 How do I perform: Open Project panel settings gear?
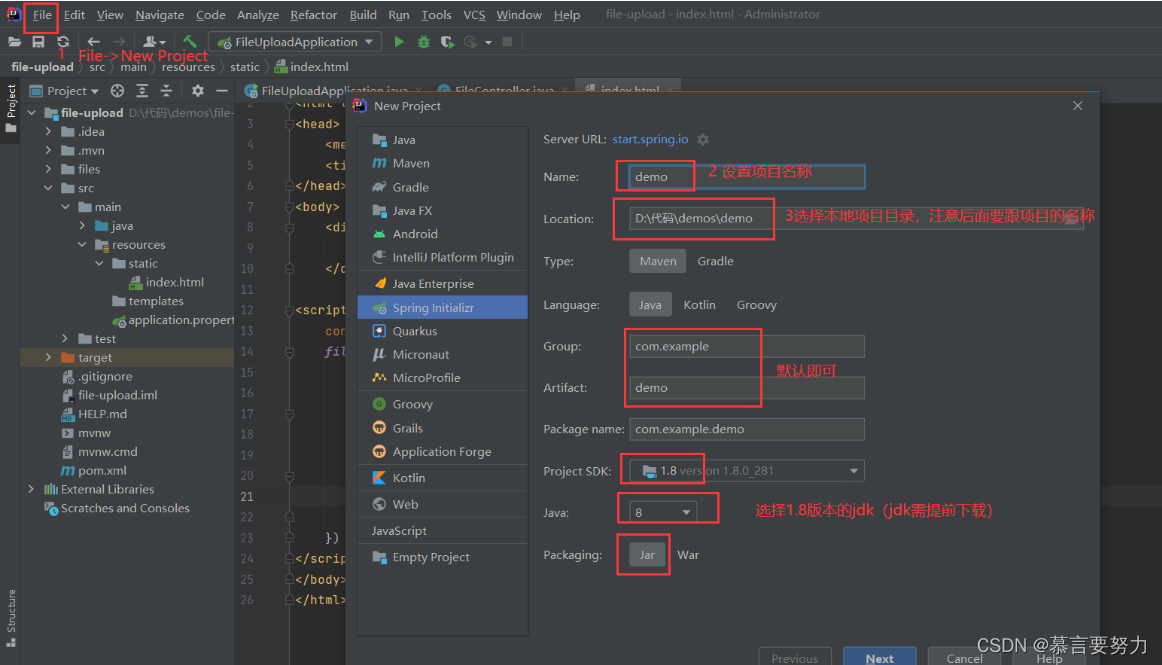point(197,91)
